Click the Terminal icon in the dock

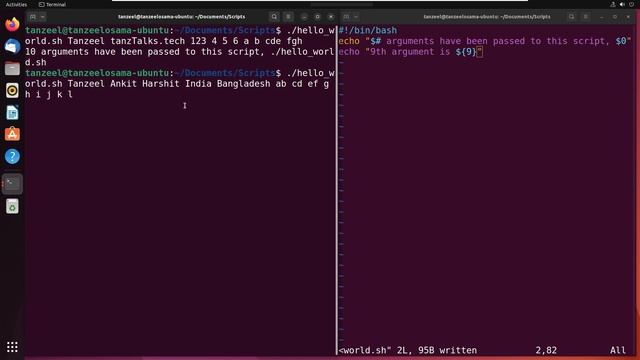point(12,184)
